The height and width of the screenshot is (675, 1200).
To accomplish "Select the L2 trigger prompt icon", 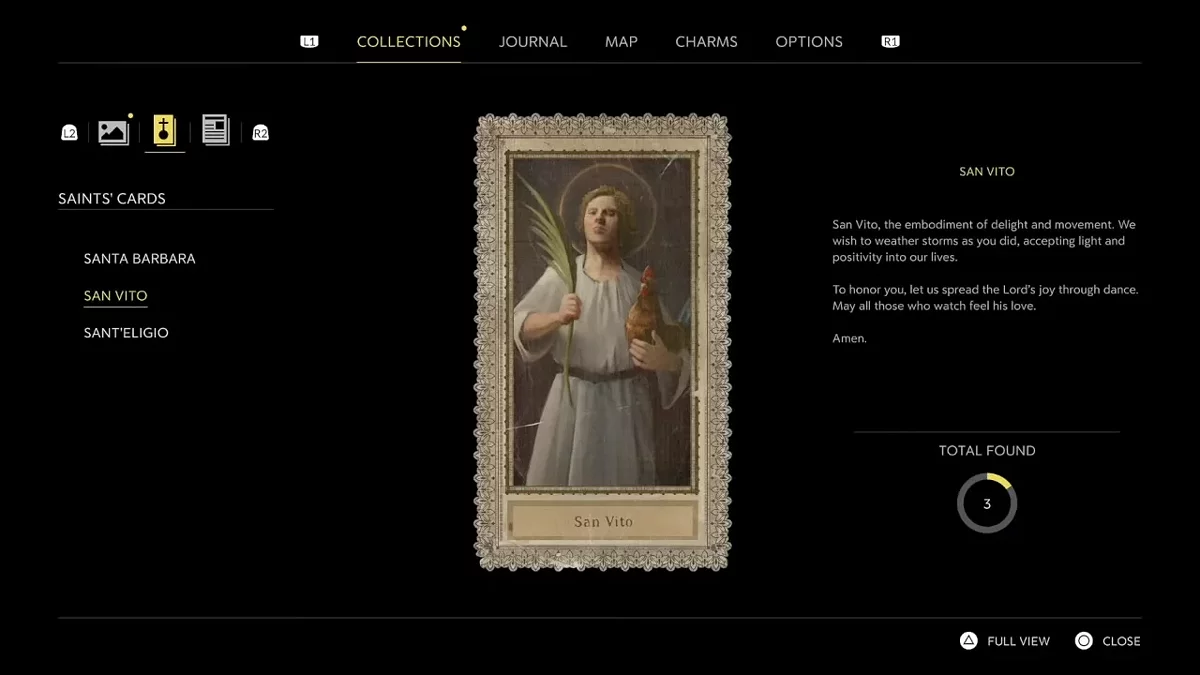I will click(x=69, y=132).
